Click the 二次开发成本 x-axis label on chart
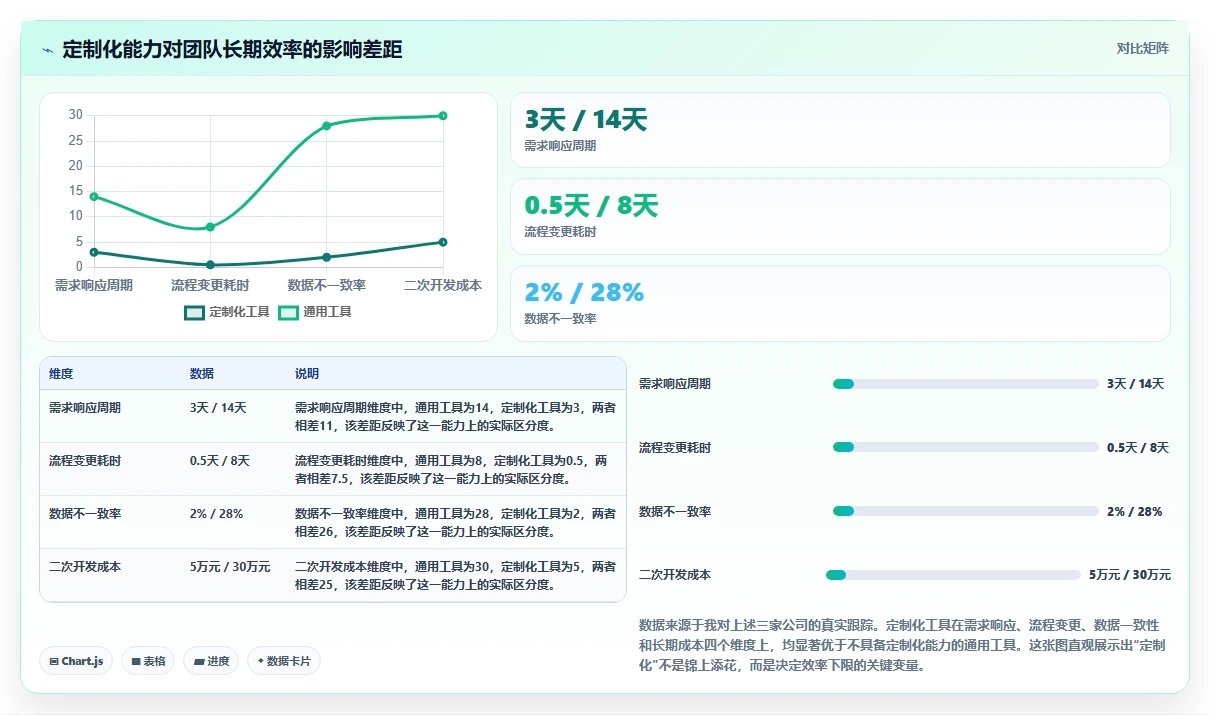1210x715 pixels. (x=443, y=286)
